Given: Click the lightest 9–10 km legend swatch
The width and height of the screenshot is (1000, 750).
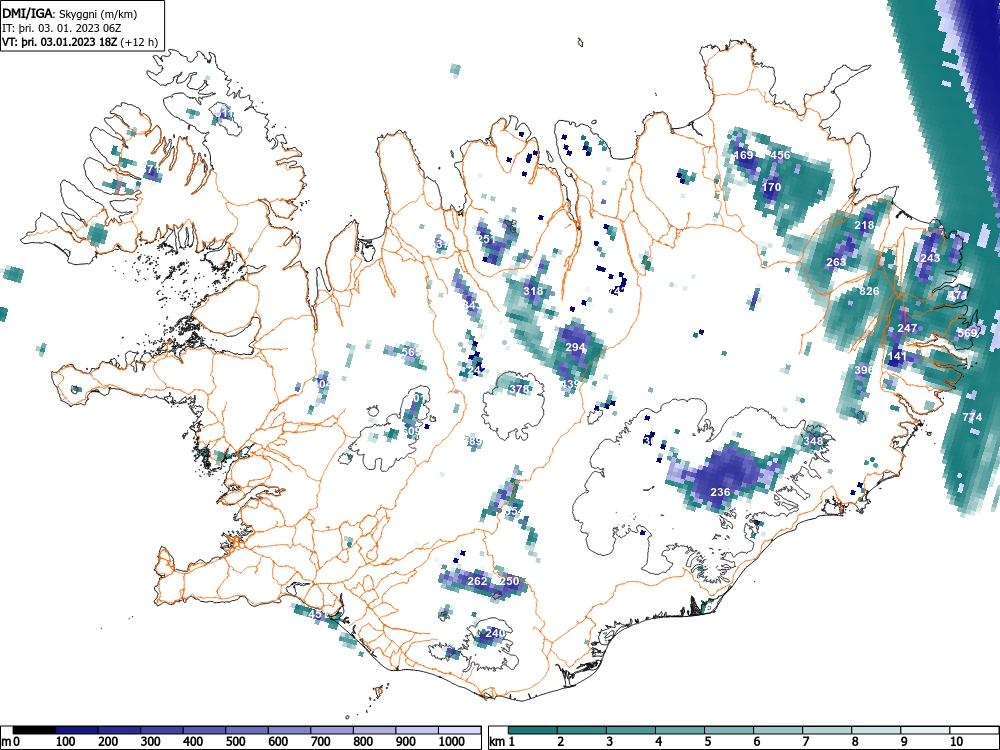Looking at the screenshot, I should [x=925, y=730].
